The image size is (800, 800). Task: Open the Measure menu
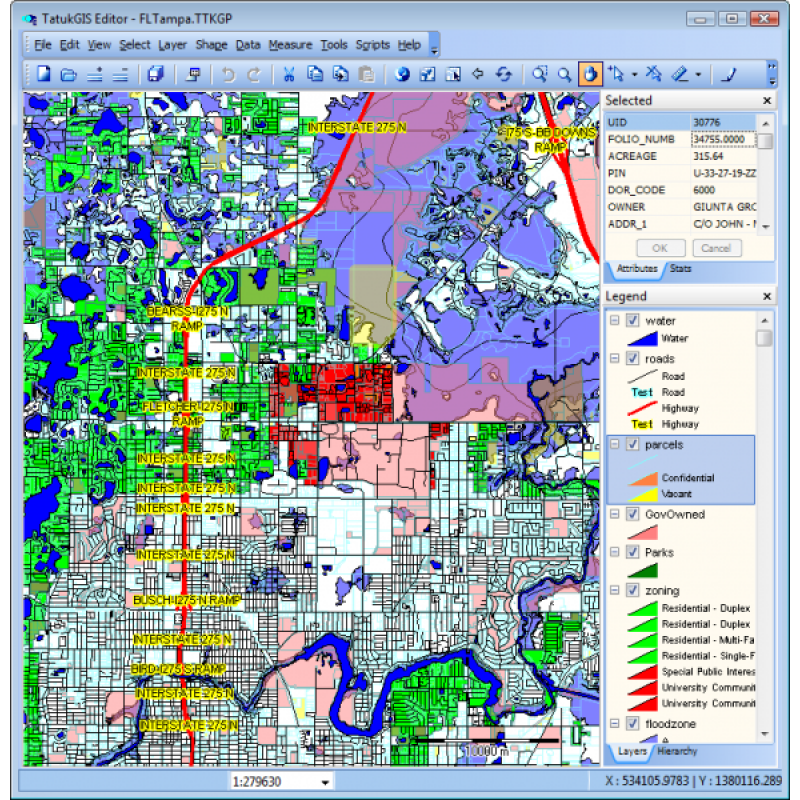pos(290,45)
